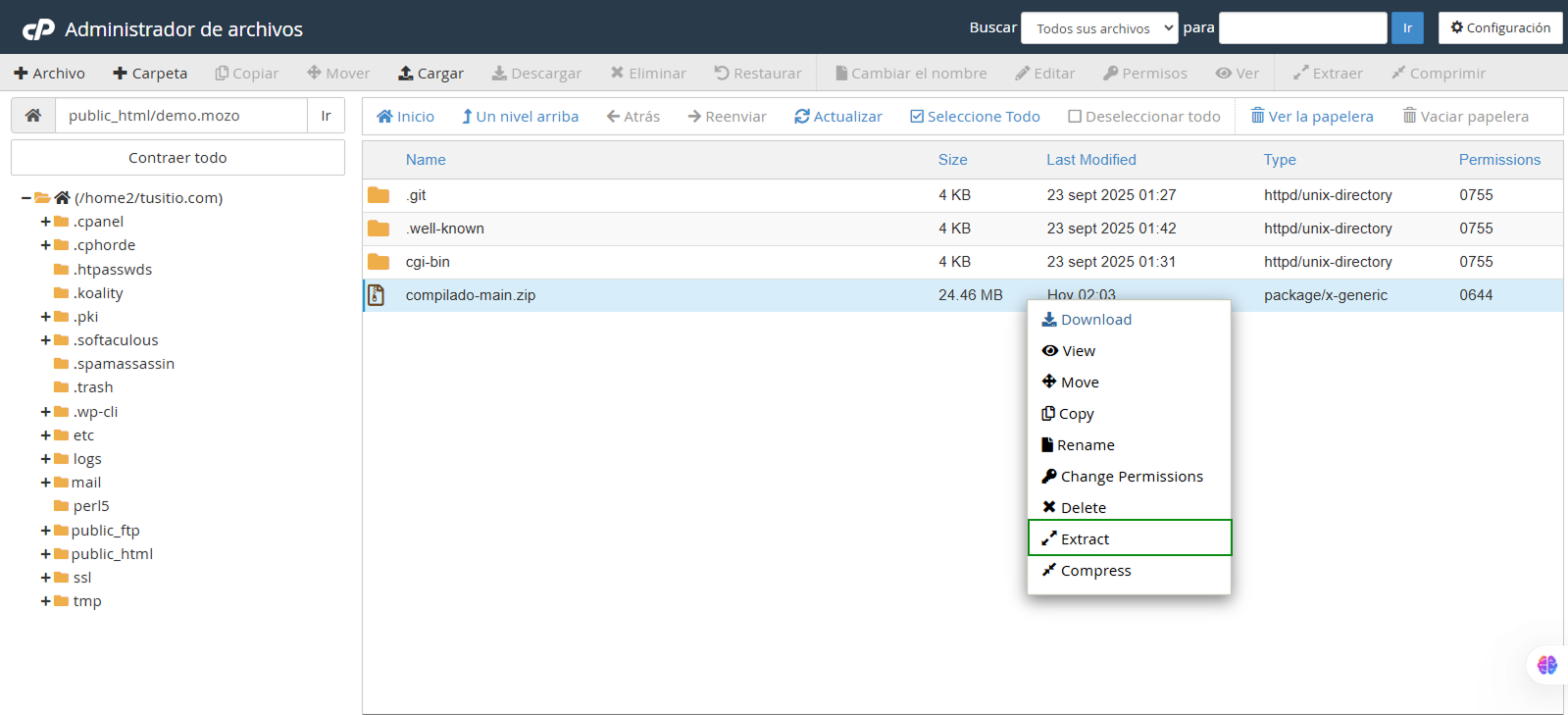Click the search text field next to para
Viewport: 1568px width, 715px height.
[1301, 28]
